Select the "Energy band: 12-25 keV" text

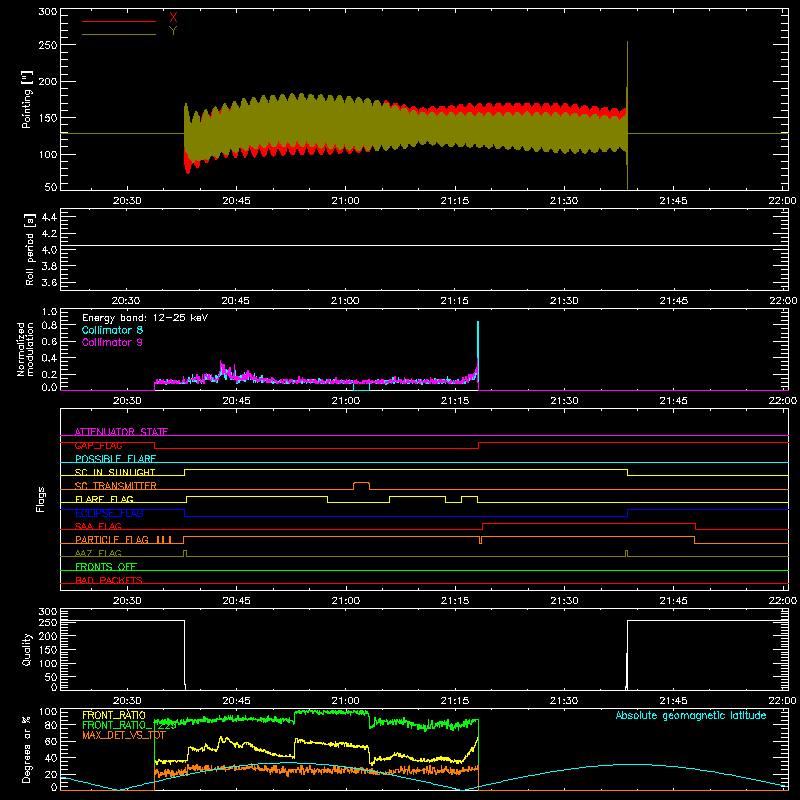coord(145,318)
